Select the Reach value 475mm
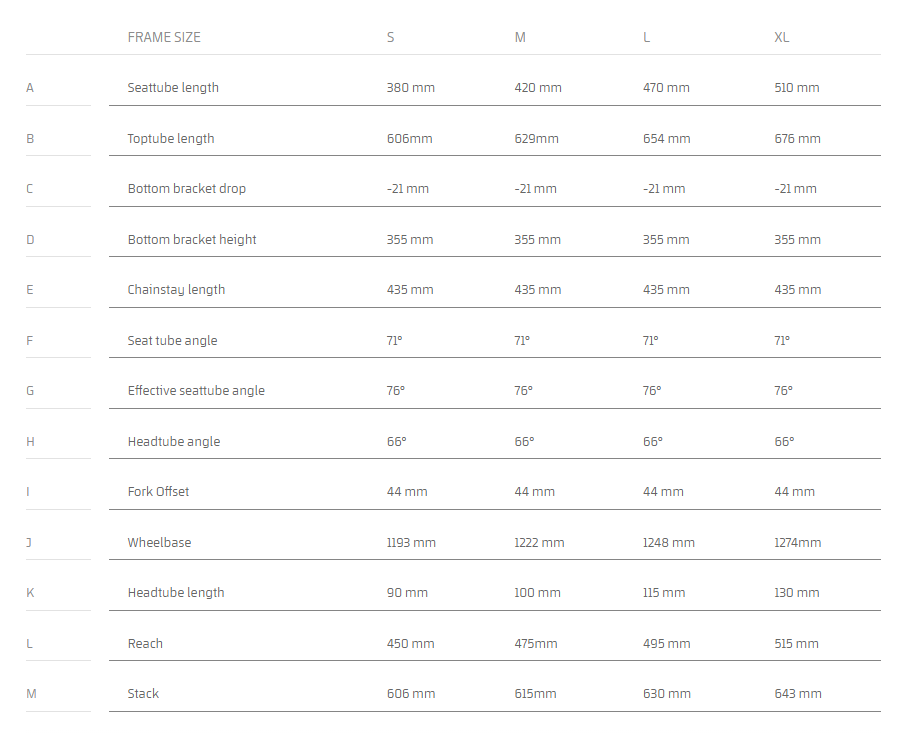The image size is (904, 736). point(536,644)
